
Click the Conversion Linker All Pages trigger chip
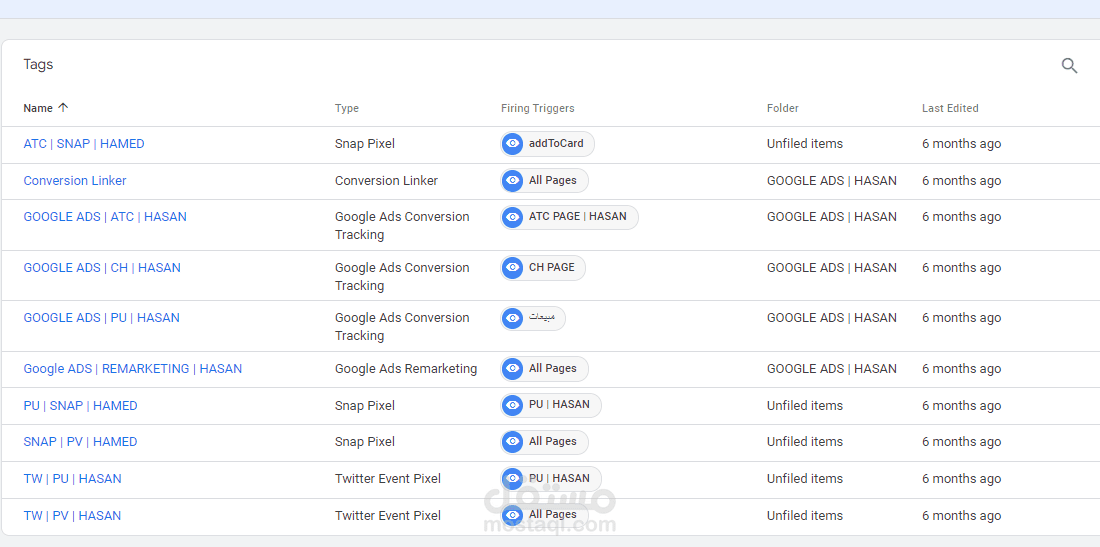point(544,181)
